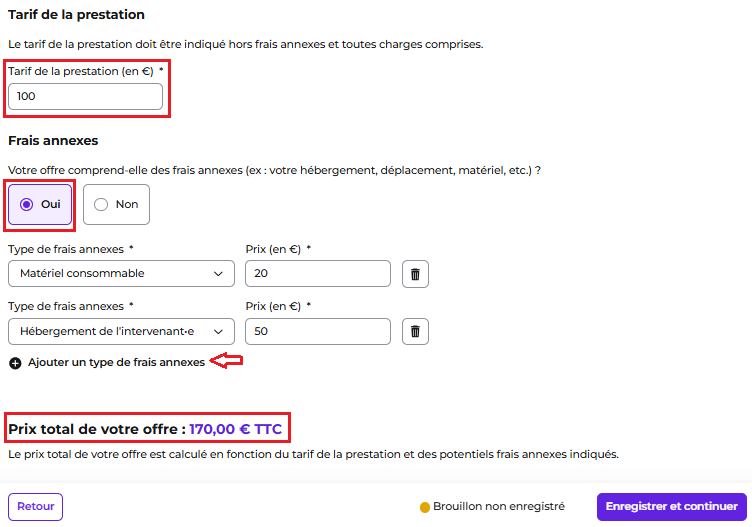The width and height of the screenshot is (752, 527).
Task: Select the Non radio option
Action: (116, 205)
